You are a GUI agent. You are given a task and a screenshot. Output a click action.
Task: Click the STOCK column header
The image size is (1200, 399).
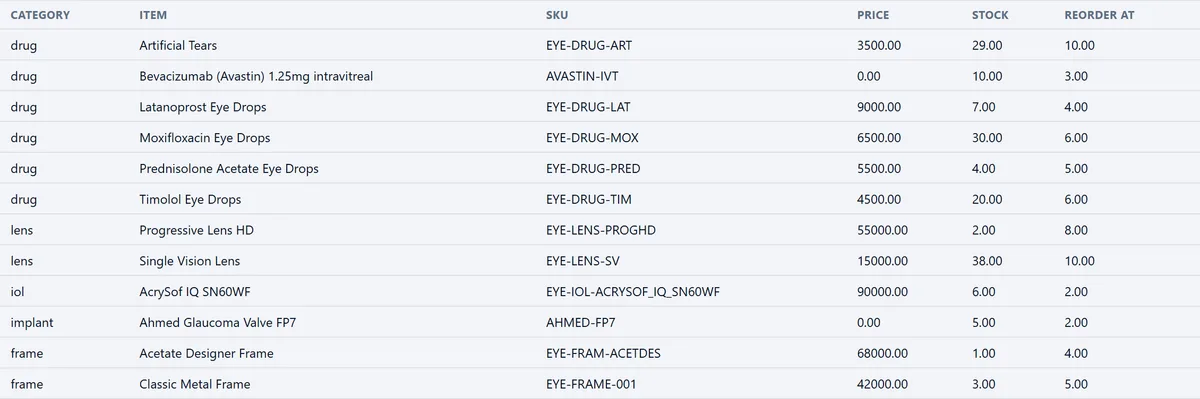pyautogui.click(x=990, y=15)
